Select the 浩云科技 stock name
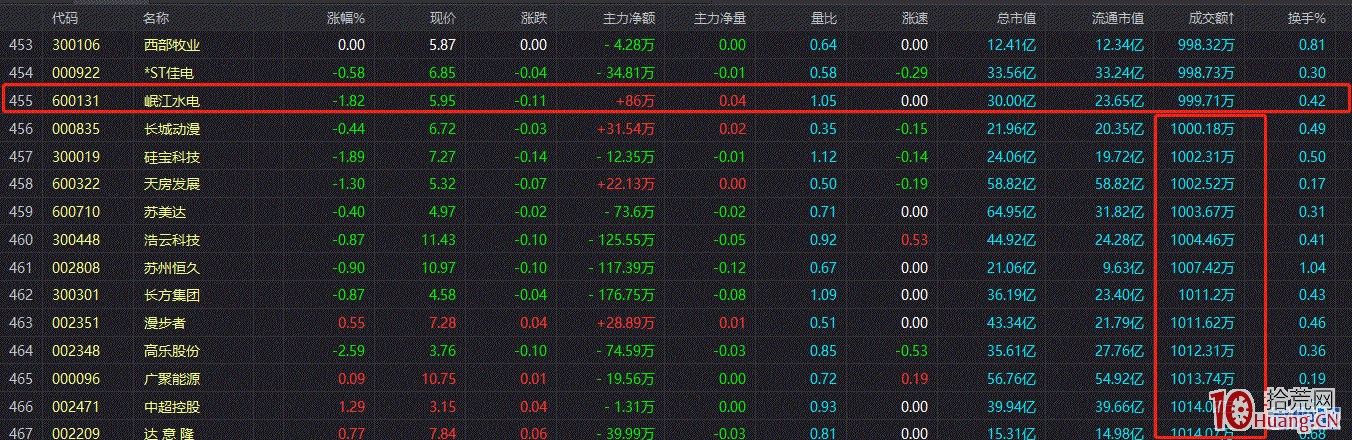This screenshot has height=440, width=1352. click(172, 240)
